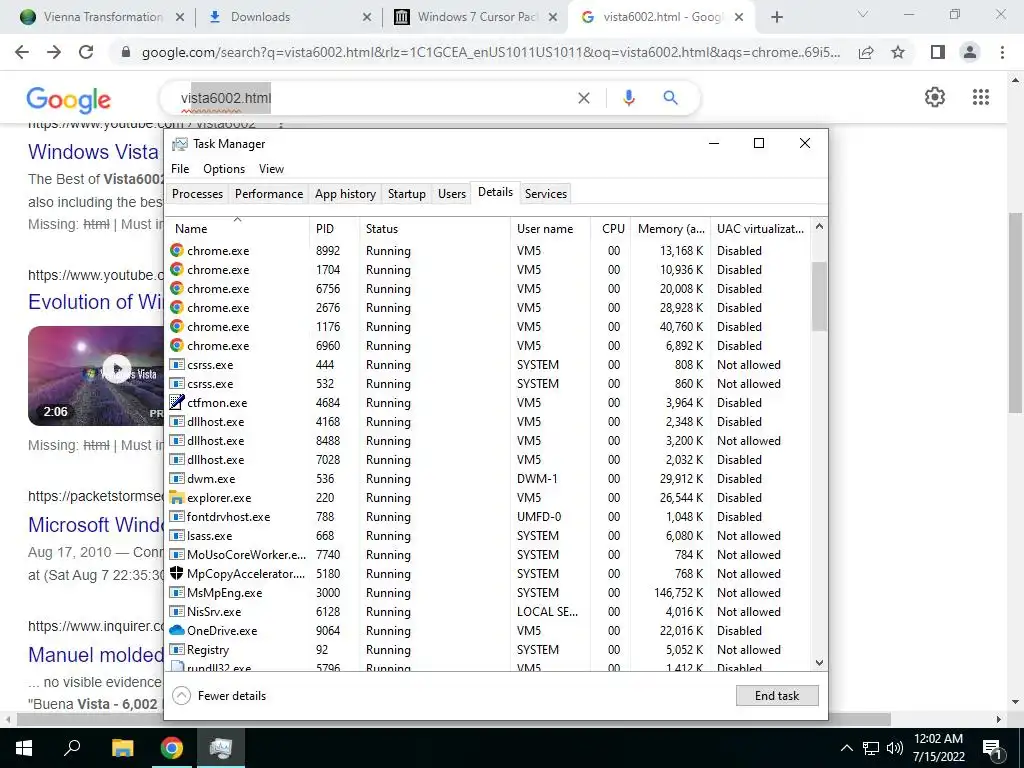Click the MpCopyAccelerator shield icon
Screen dimensions: 1024x768
click(x=176, y=573)
